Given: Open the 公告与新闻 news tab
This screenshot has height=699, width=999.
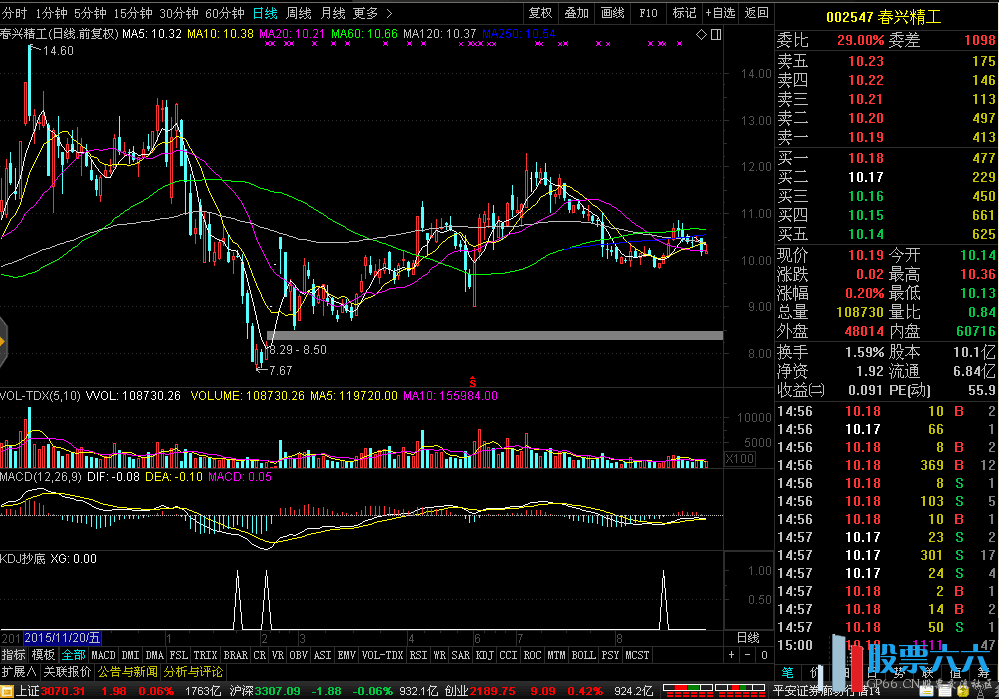Looking at the screenshot, I should (x=127, y=672).
